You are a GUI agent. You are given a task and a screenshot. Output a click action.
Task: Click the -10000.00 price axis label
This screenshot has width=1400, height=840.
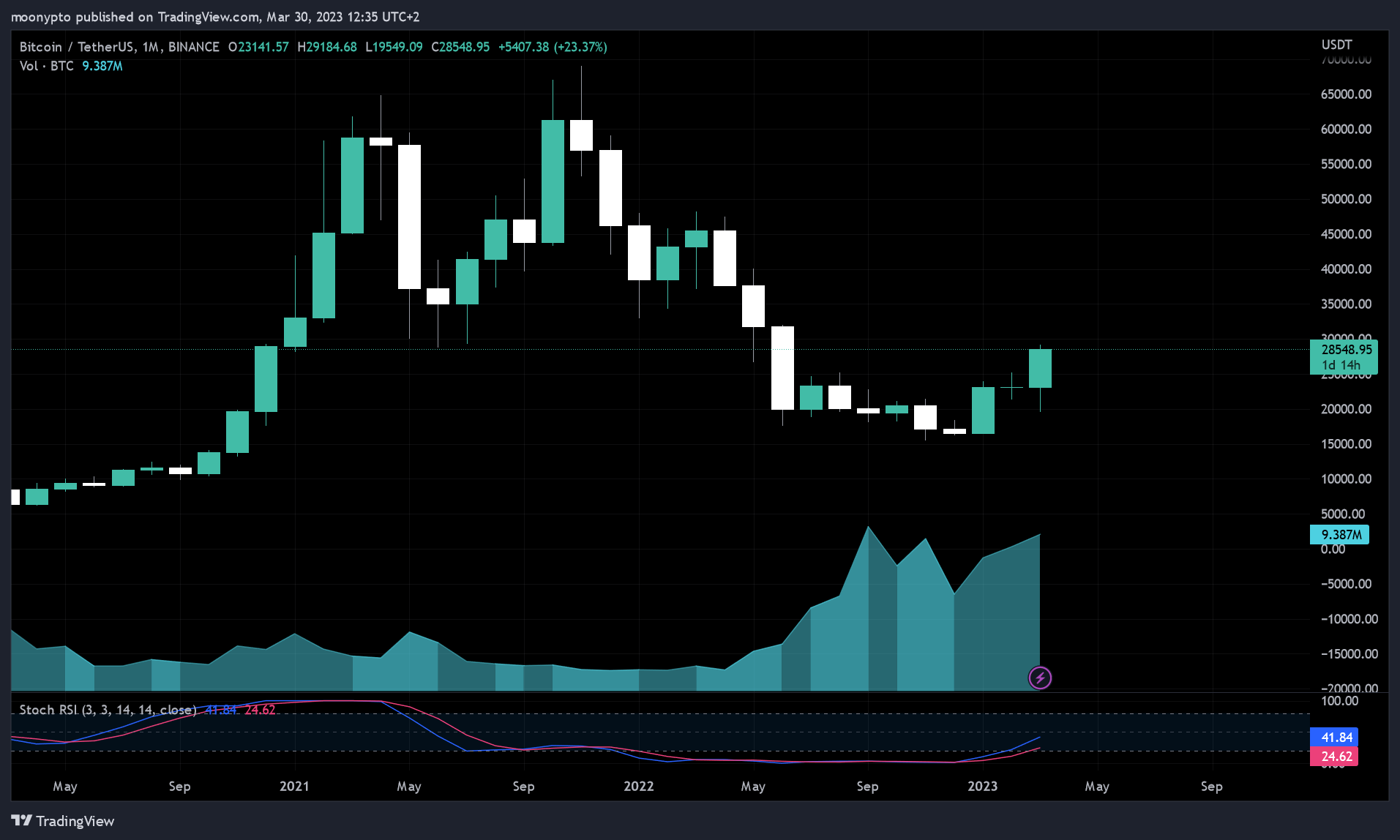point(1349,619)
